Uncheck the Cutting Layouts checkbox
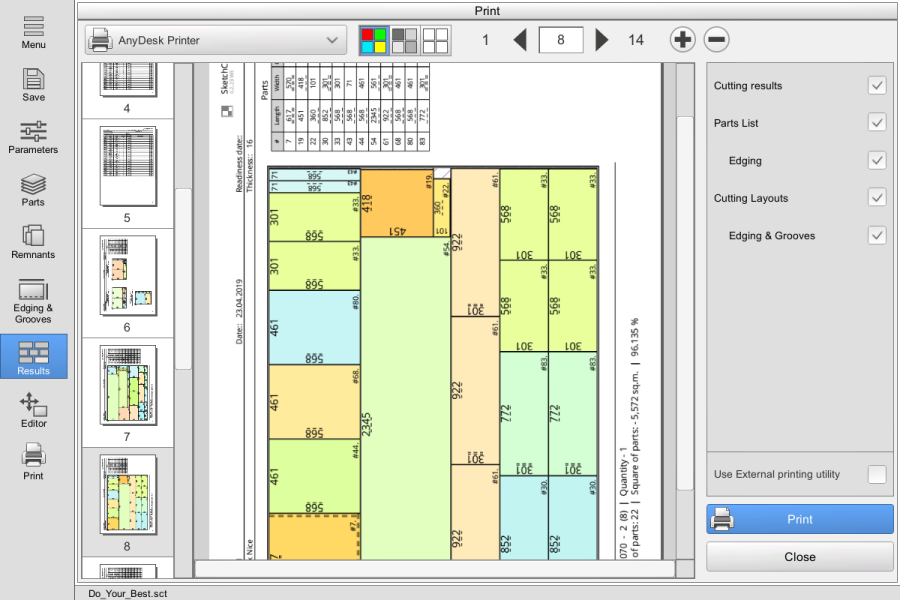 pyautogui.click(x=877, y=198)
